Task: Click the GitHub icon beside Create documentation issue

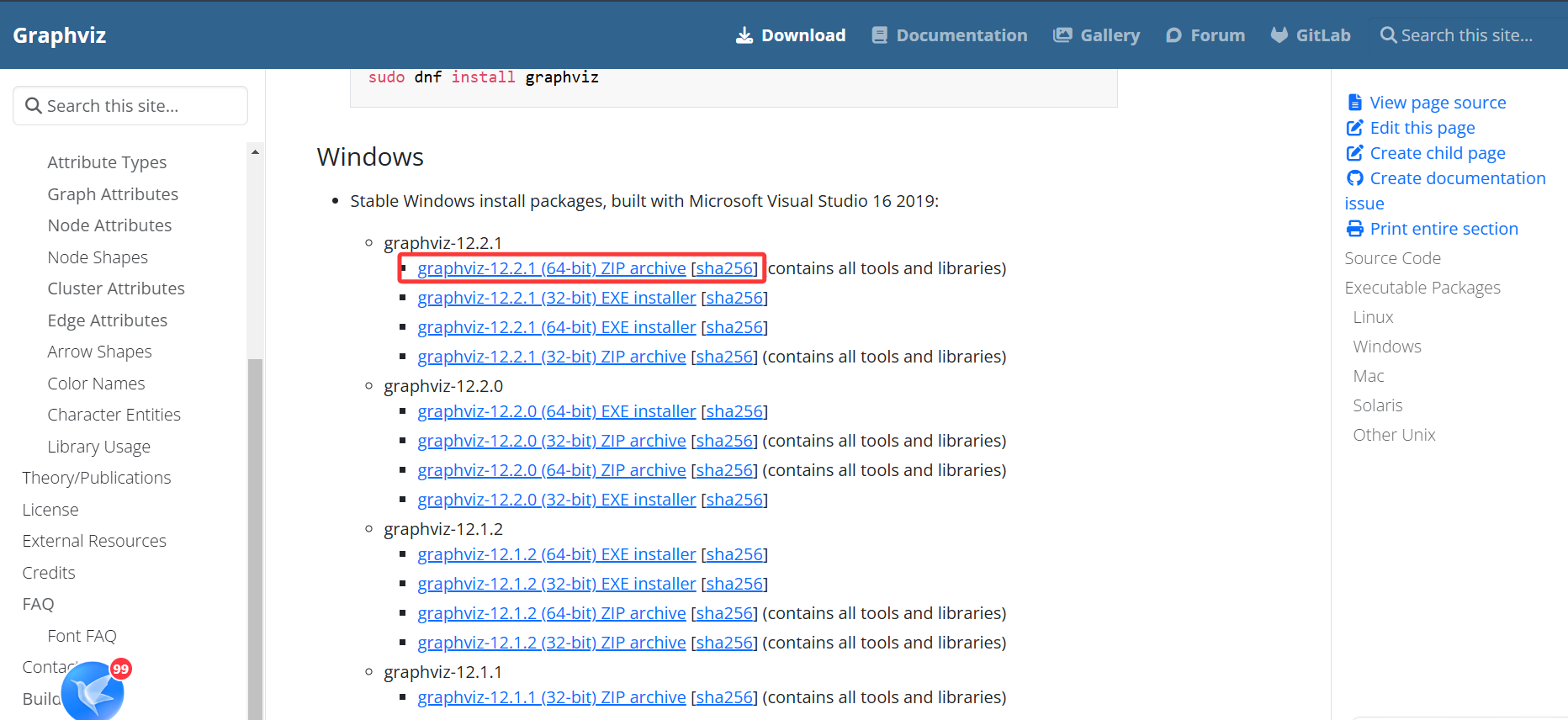Action: click(x=1354, y=178)
